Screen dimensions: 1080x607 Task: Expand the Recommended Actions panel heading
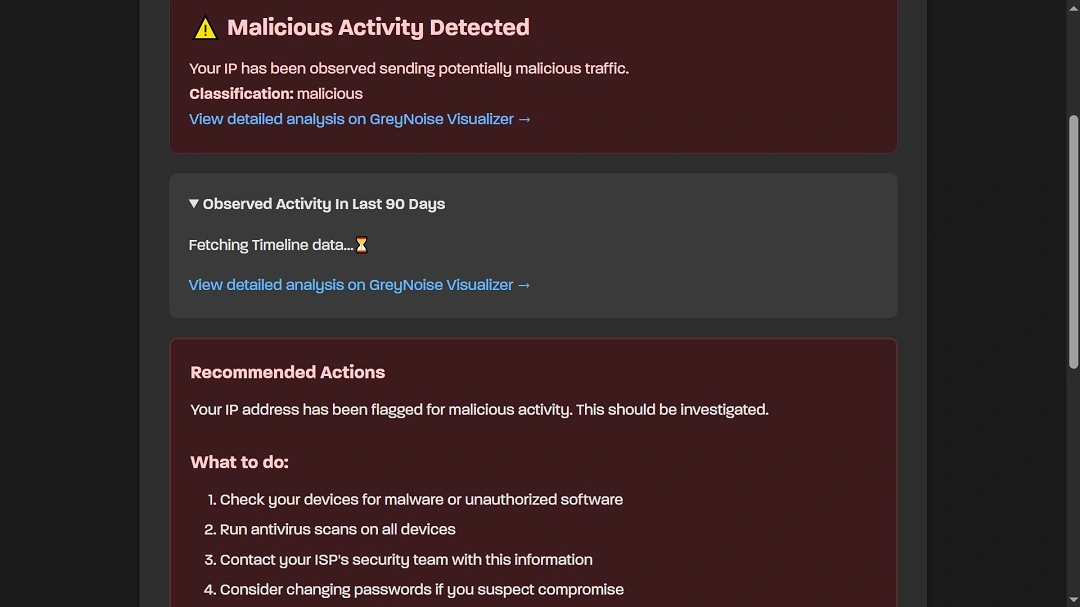(287, 371)
